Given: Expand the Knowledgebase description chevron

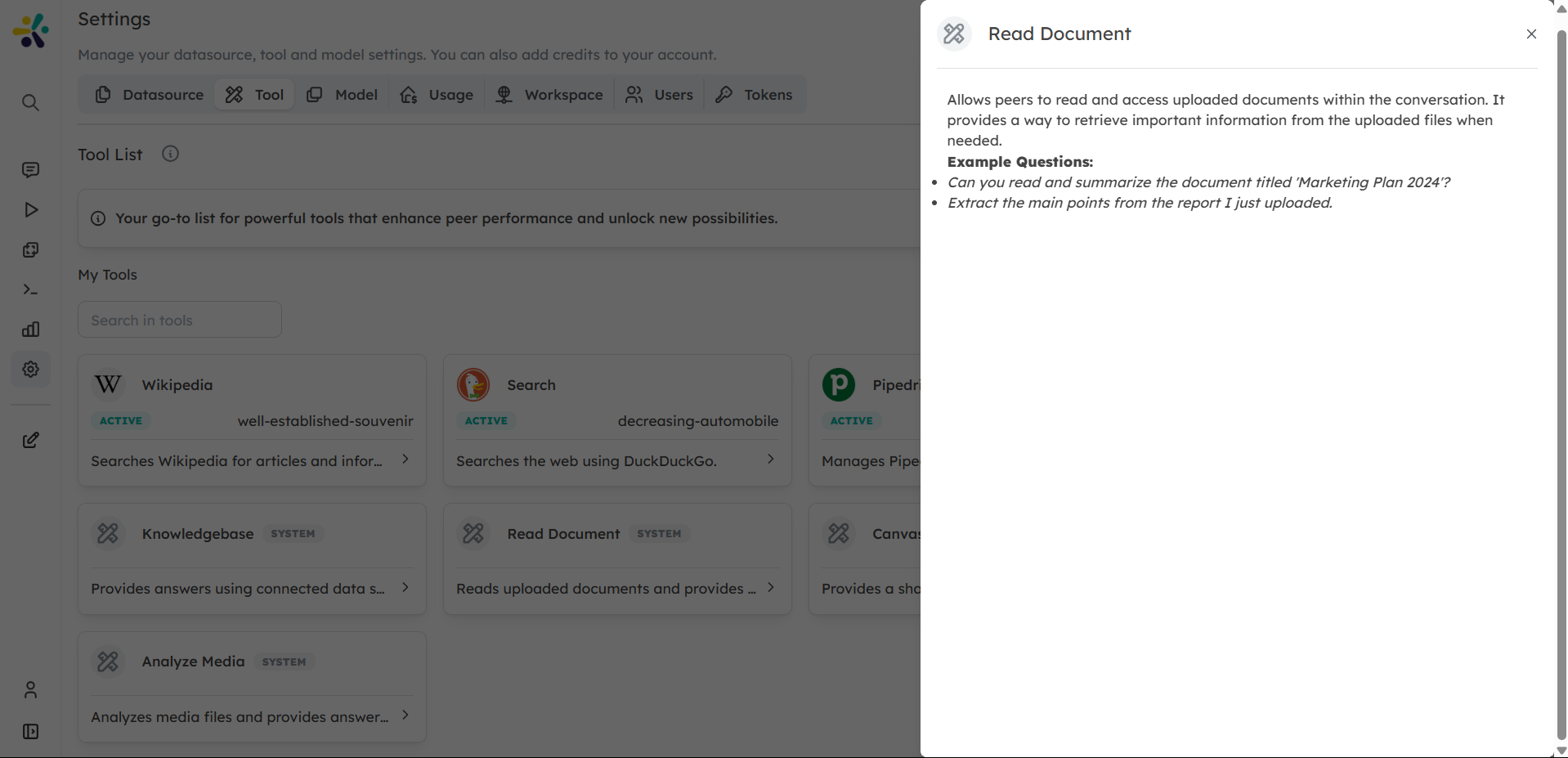Looking at the screenshot, I should pyautogui.click(x=405, y=588).
